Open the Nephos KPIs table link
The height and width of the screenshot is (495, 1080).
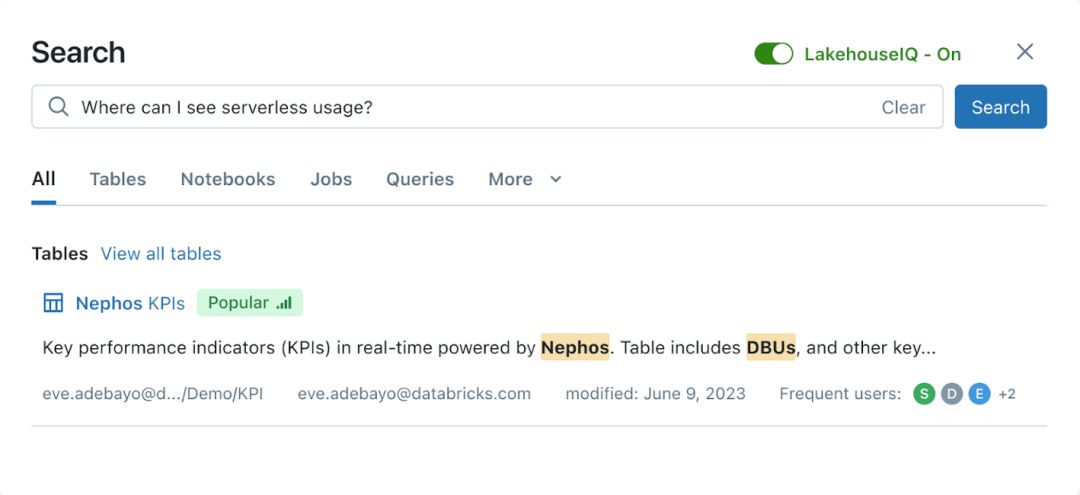pyautogui.click(x=130, y=303)
